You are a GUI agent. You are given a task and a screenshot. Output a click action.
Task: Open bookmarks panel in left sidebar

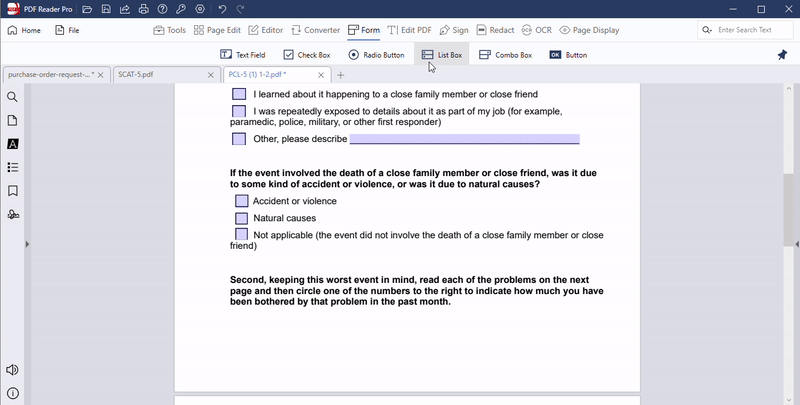pos(13,191)
